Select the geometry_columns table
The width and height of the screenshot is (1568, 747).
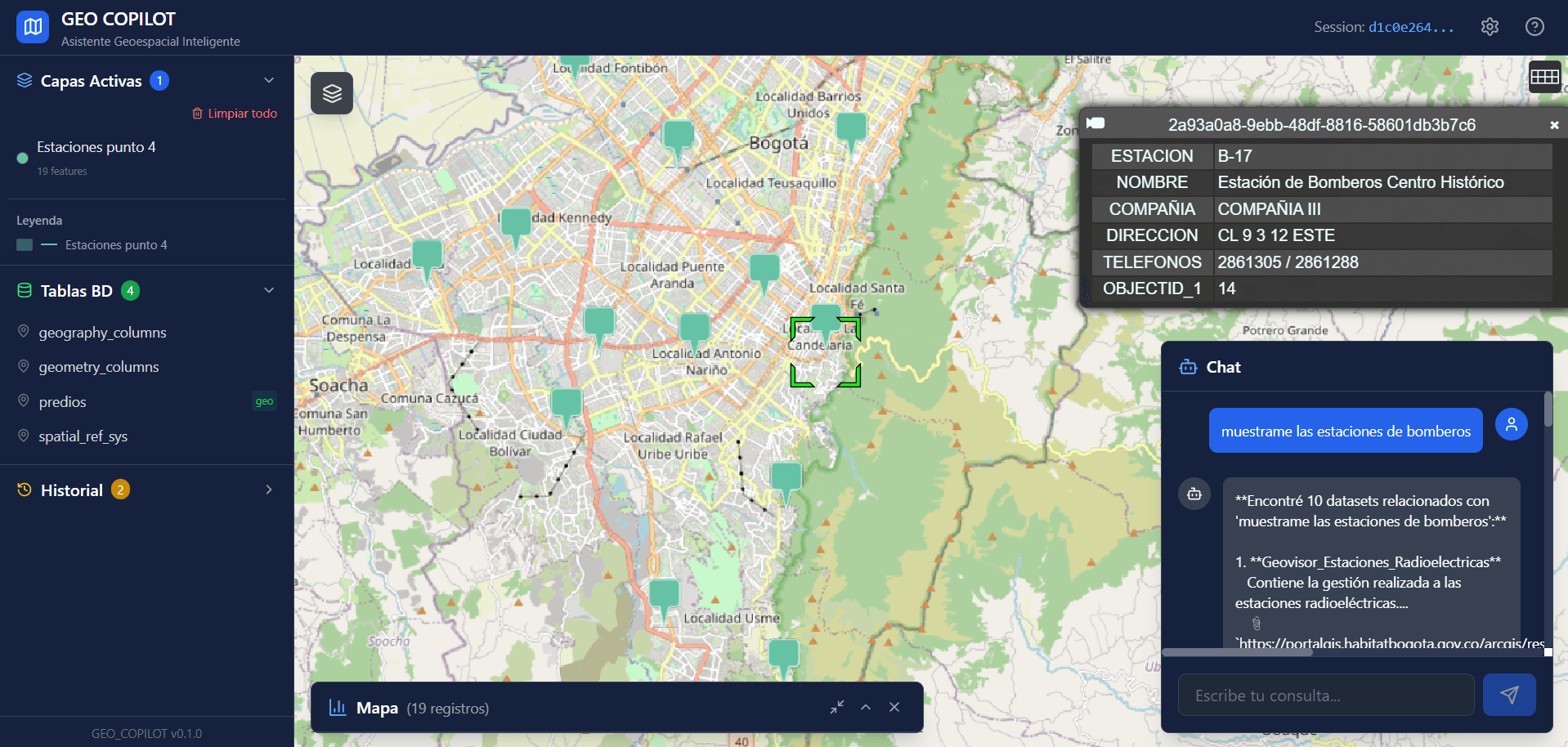[x=99, y=367]
